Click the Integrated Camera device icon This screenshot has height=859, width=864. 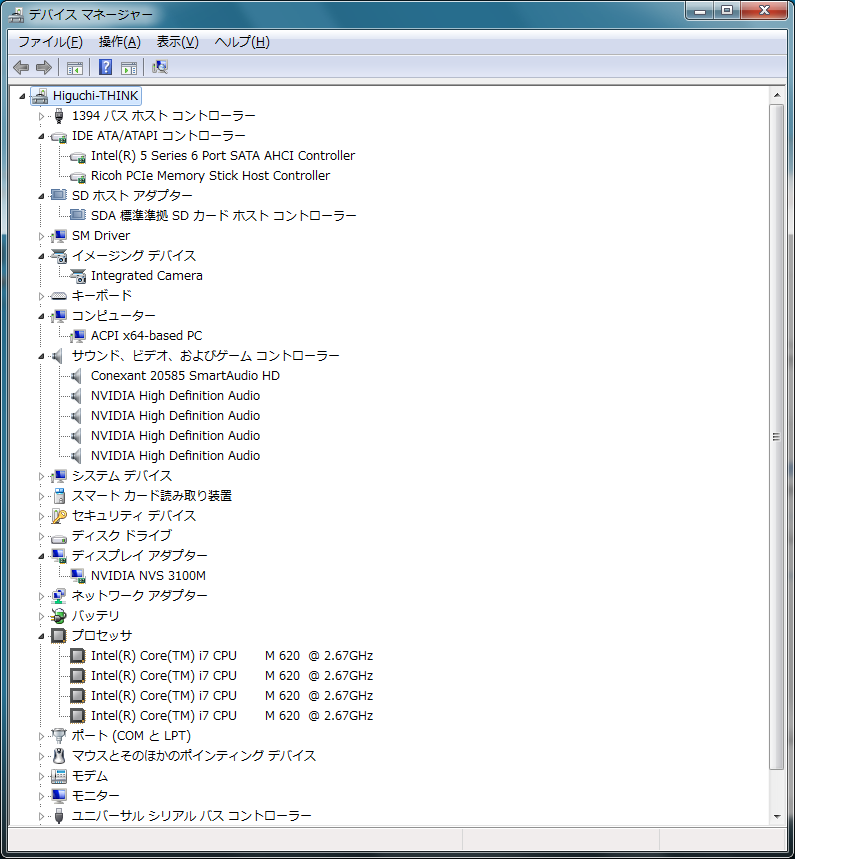point(78,276)
